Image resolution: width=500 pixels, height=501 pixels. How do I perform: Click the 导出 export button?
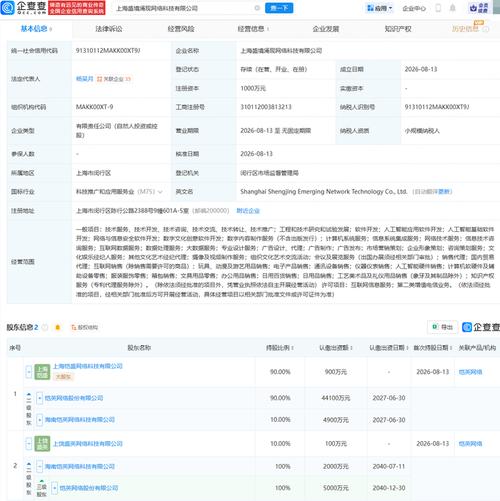click(442, 327)
